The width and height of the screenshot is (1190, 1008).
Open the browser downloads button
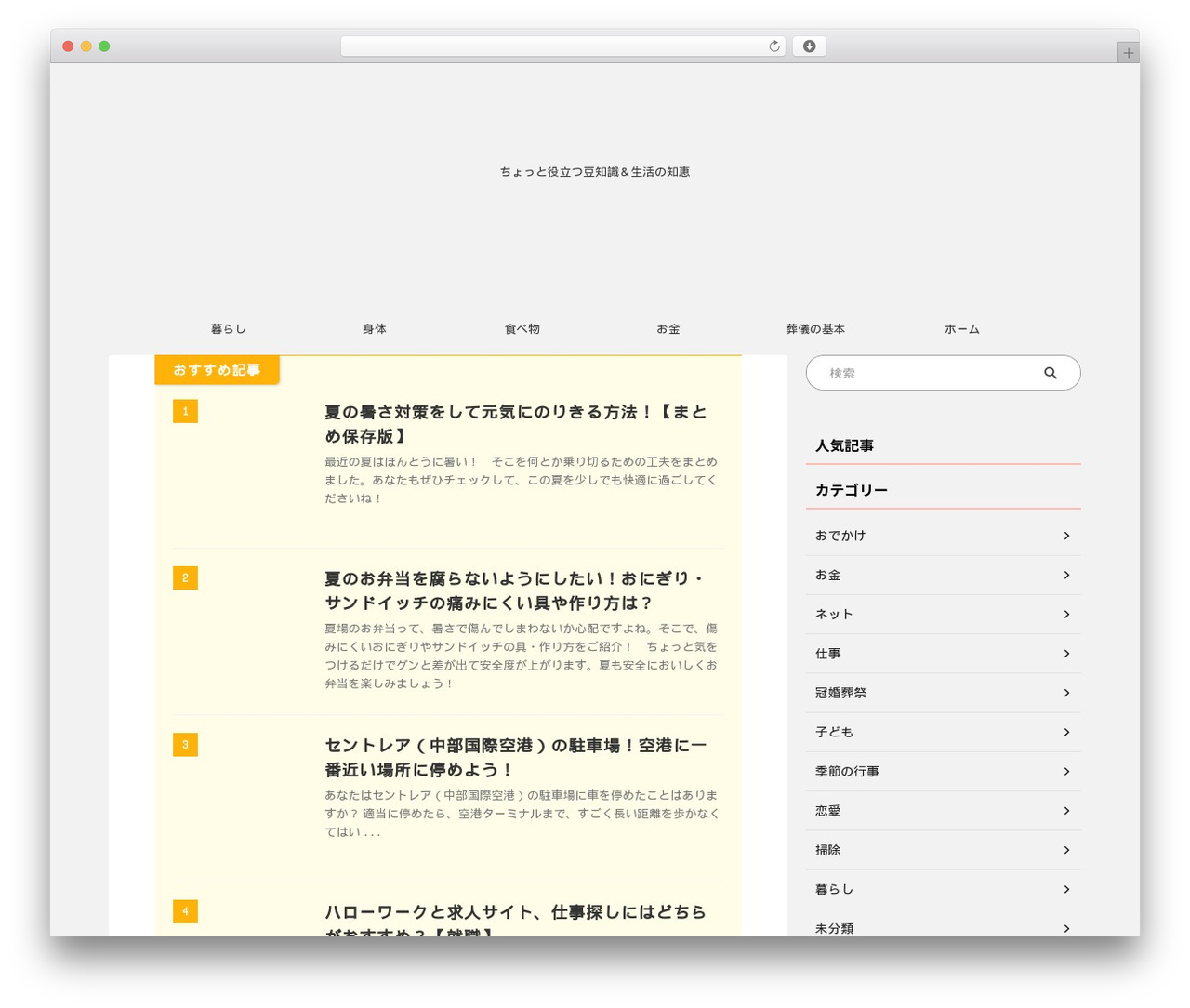[x=809, y=46]
